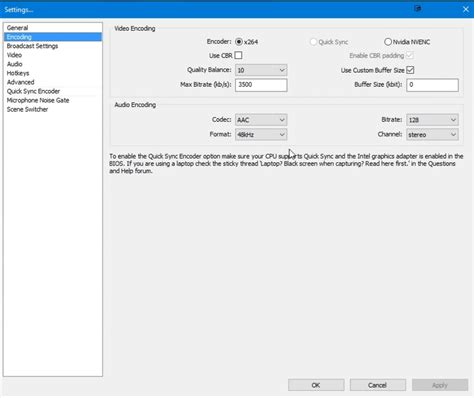The height and width of the screenshot is (398, 474).
Task: Open the Advanced settings section
Action: pyautogui.click(x=53, y=82)
